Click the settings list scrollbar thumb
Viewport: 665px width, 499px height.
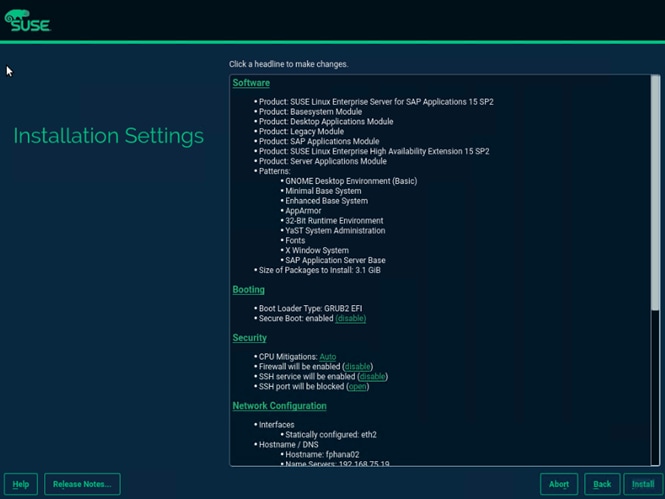(656, 193)
